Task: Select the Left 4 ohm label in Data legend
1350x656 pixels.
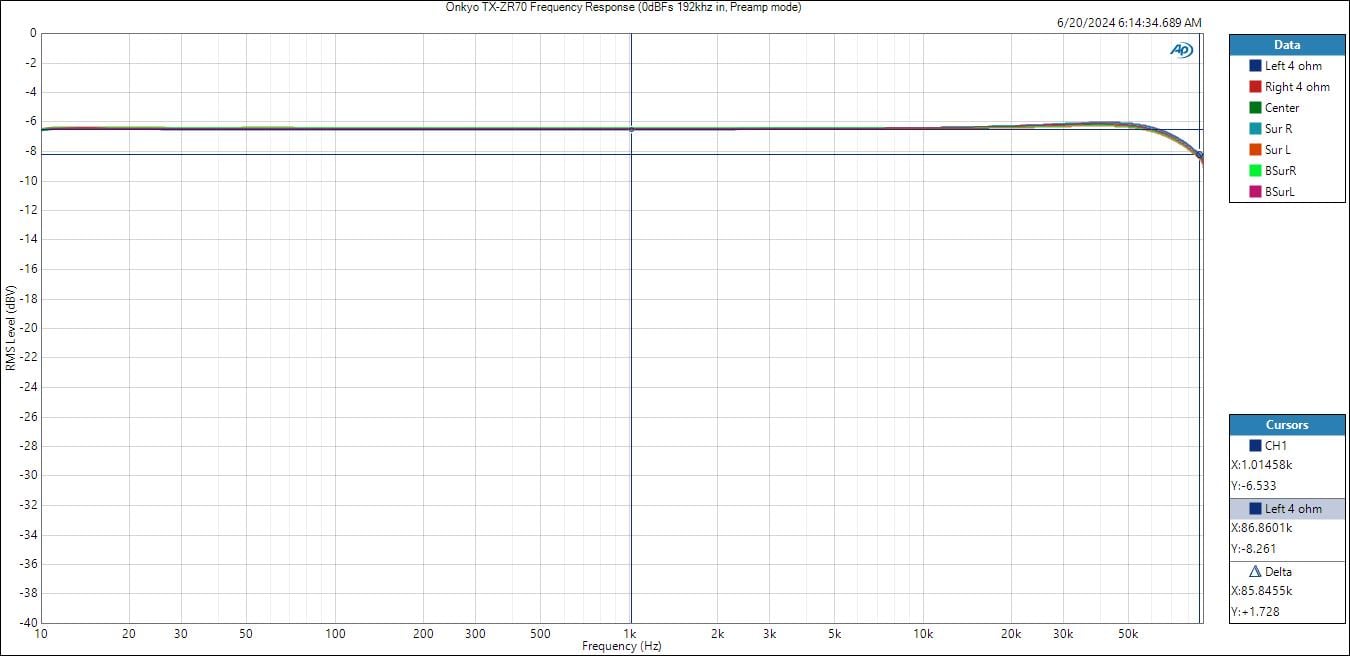Action: pyautogui.click(x=1293, y=66)
